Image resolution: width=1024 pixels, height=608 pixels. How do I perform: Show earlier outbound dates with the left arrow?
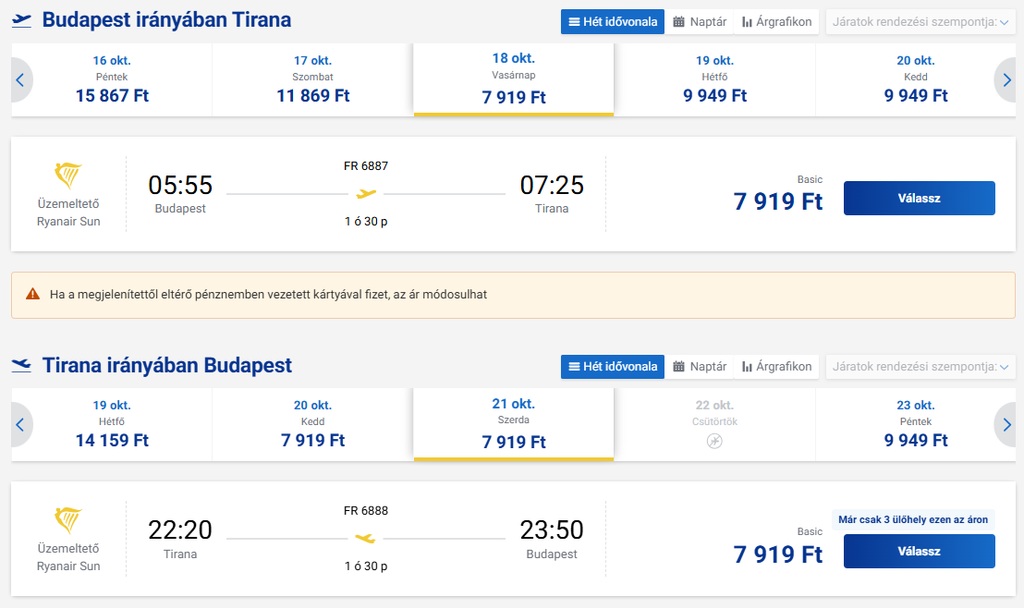tap(20, 80)
